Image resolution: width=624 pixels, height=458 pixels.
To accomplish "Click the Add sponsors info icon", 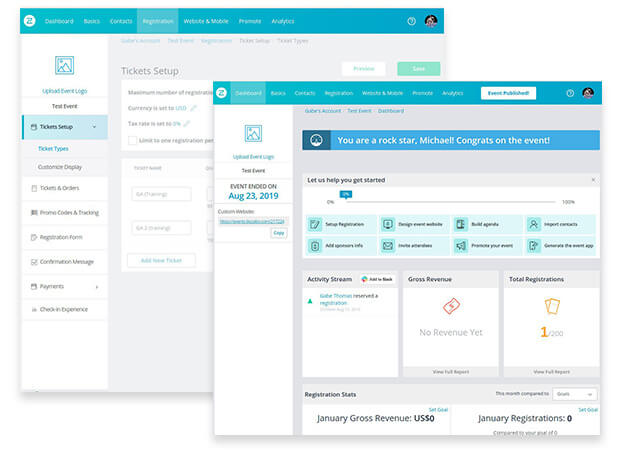I will pos(314,245).
